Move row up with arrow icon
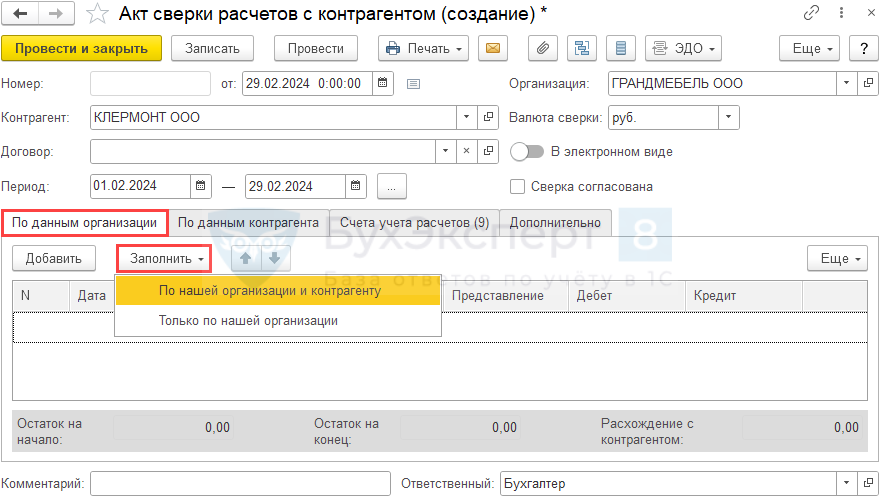Screen dimensions: 881x499 tap(246, 258)
